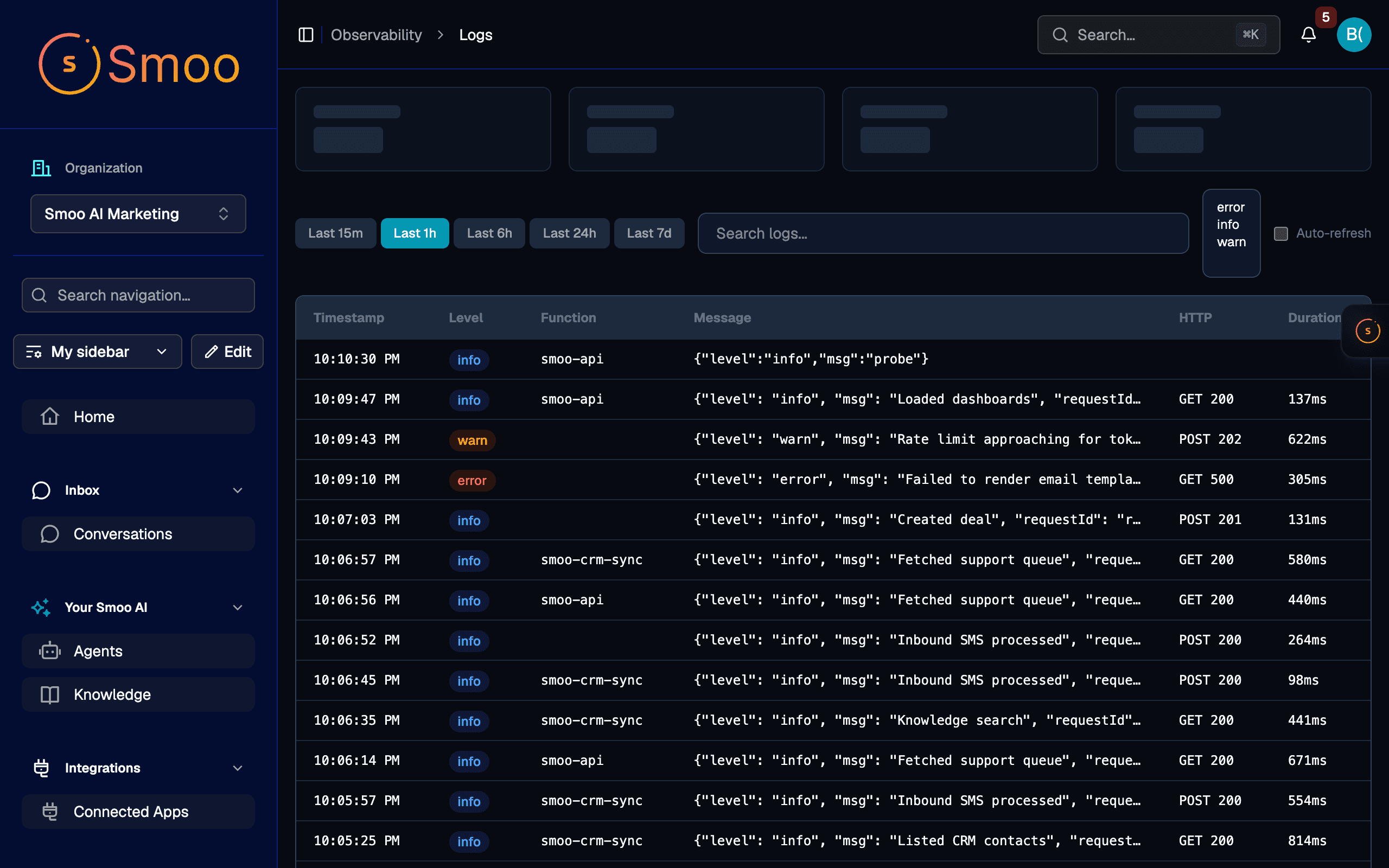Viewport: 1389px width, 868px height.
Task: Click the Search navigation field
Action: [138, 295]
